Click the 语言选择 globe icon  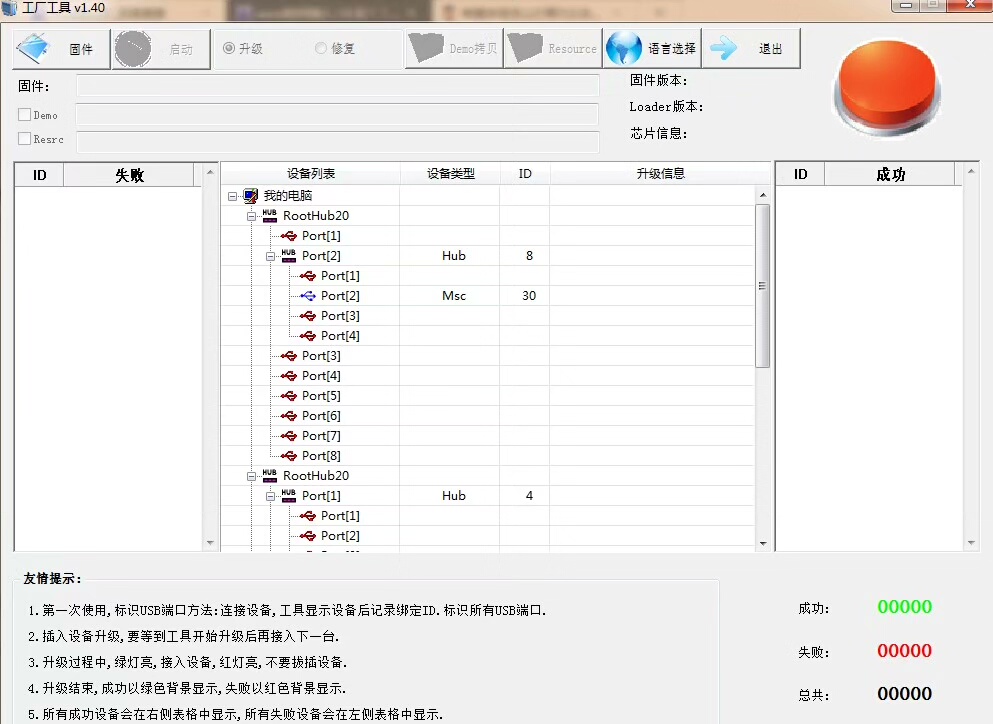pos(624,48)
